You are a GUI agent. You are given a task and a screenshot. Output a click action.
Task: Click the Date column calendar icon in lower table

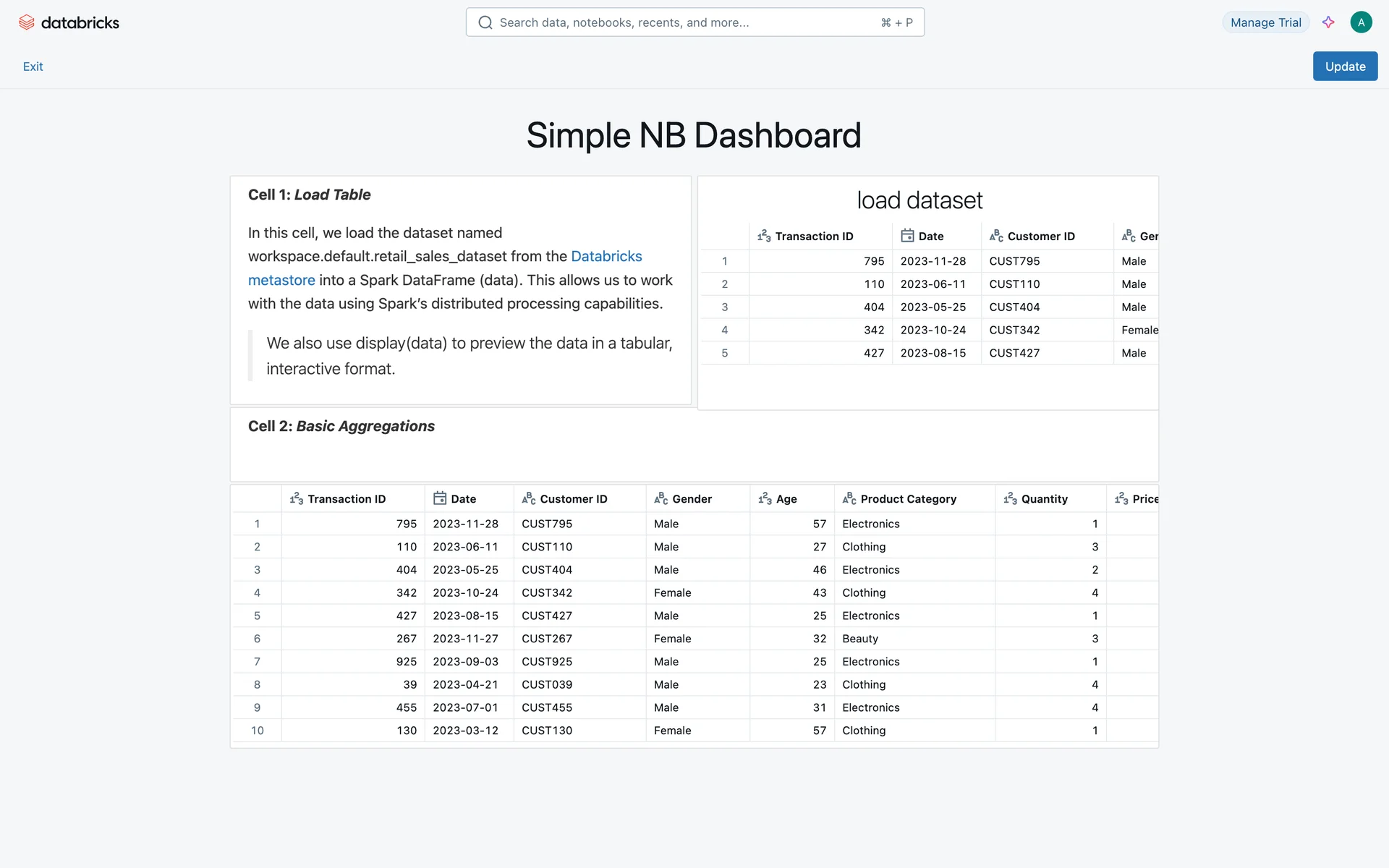pos(439,498)
